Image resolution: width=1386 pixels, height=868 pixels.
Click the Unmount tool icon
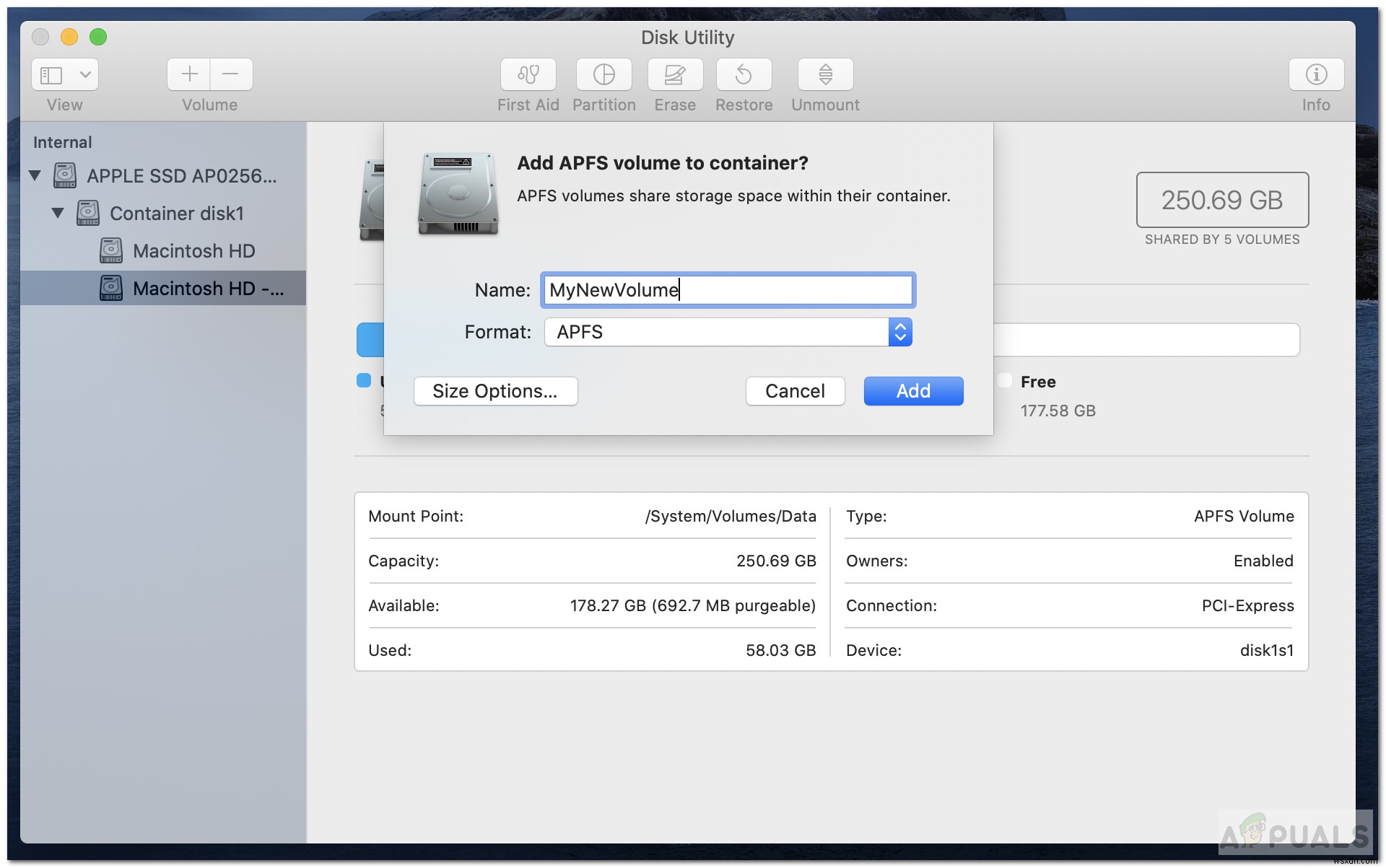pyautogui.click(x=824, y=74)
